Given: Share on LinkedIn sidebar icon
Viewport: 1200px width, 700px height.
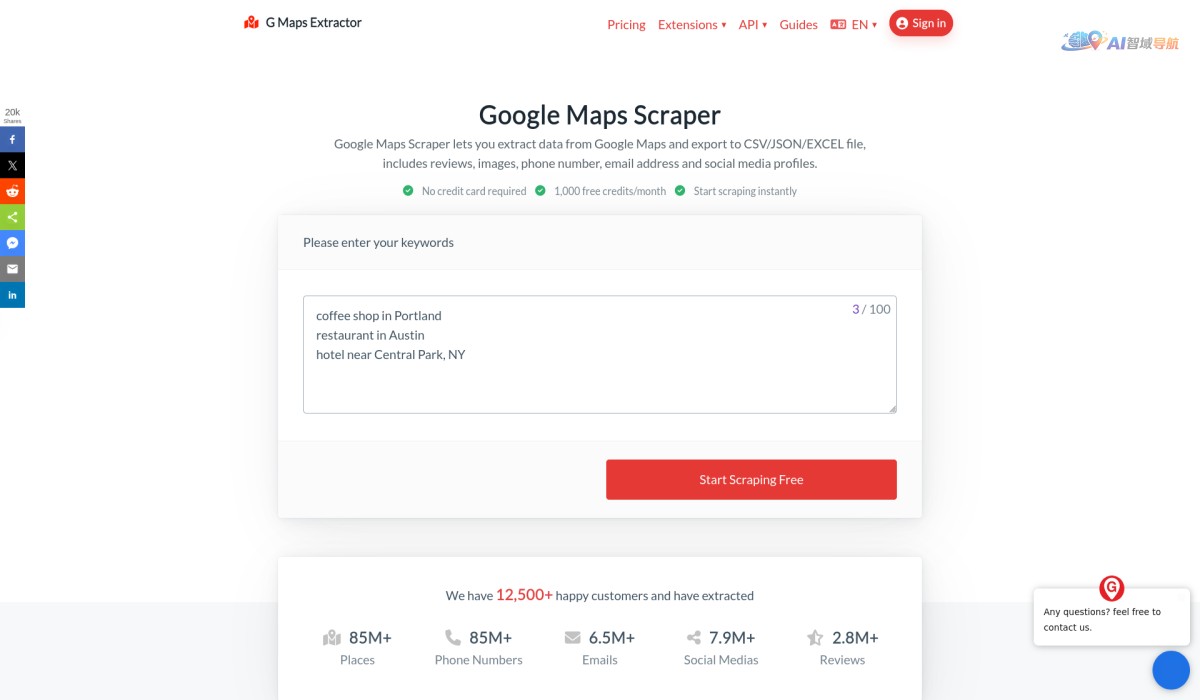Looking at the screenshot, I should point(12,295).
